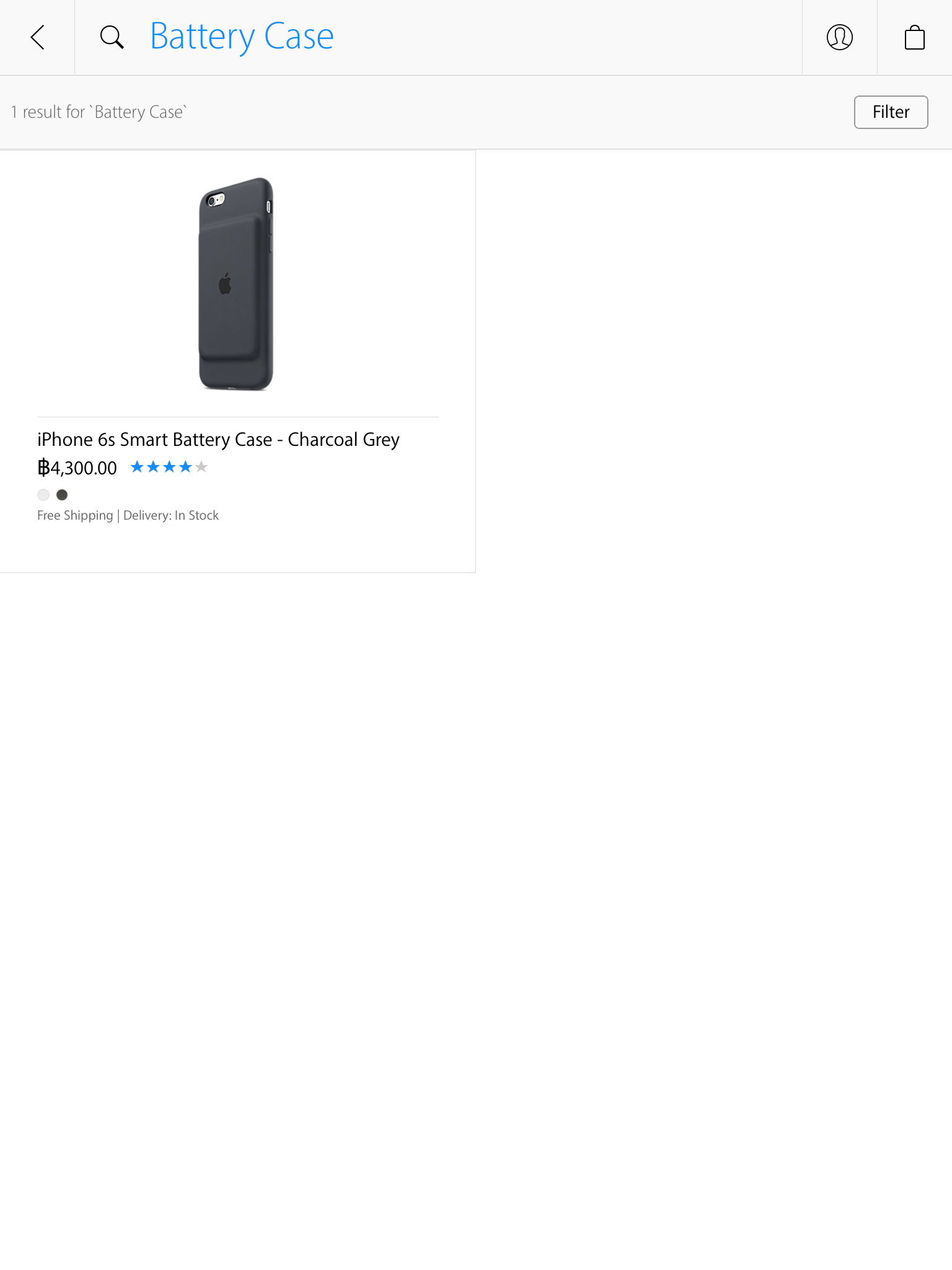Open the account profile icon

[x=840, y=37]
